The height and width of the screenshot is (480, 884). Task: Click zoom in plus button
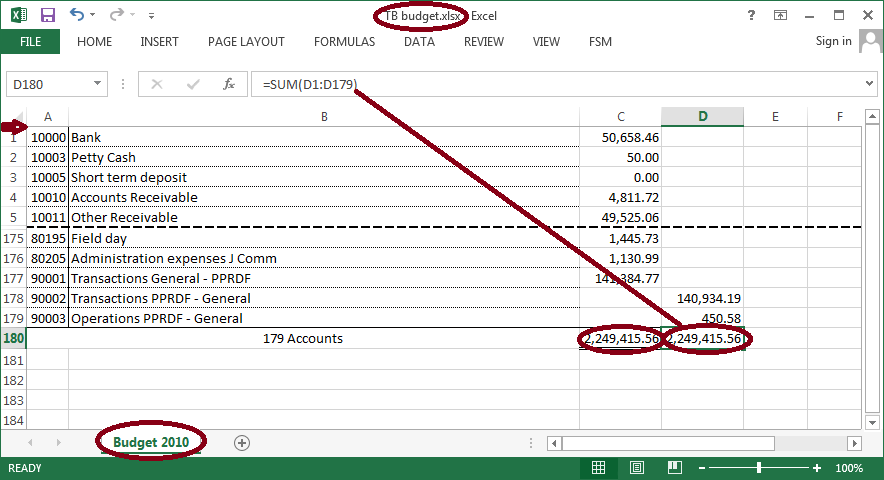coord(816,468)
